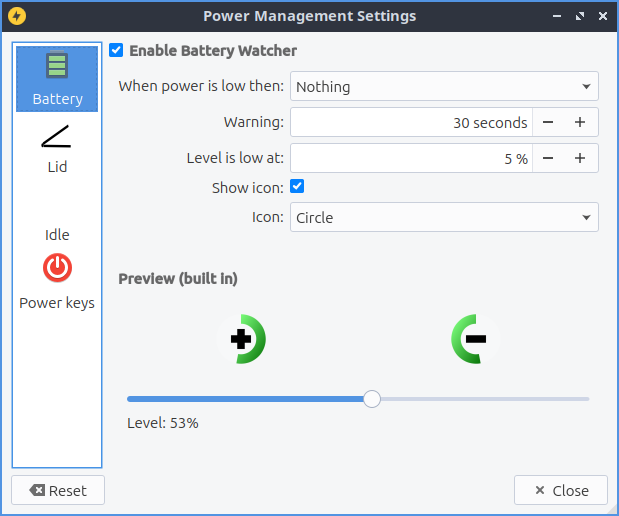Open the 'When power is low then' dropdown
Screen dimensions: 619x516
(444, 87)
